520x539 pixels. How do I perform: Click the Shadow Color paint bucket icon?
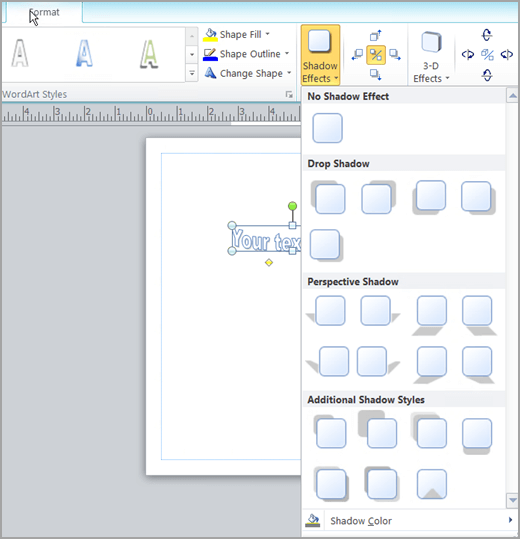point(313,520)
